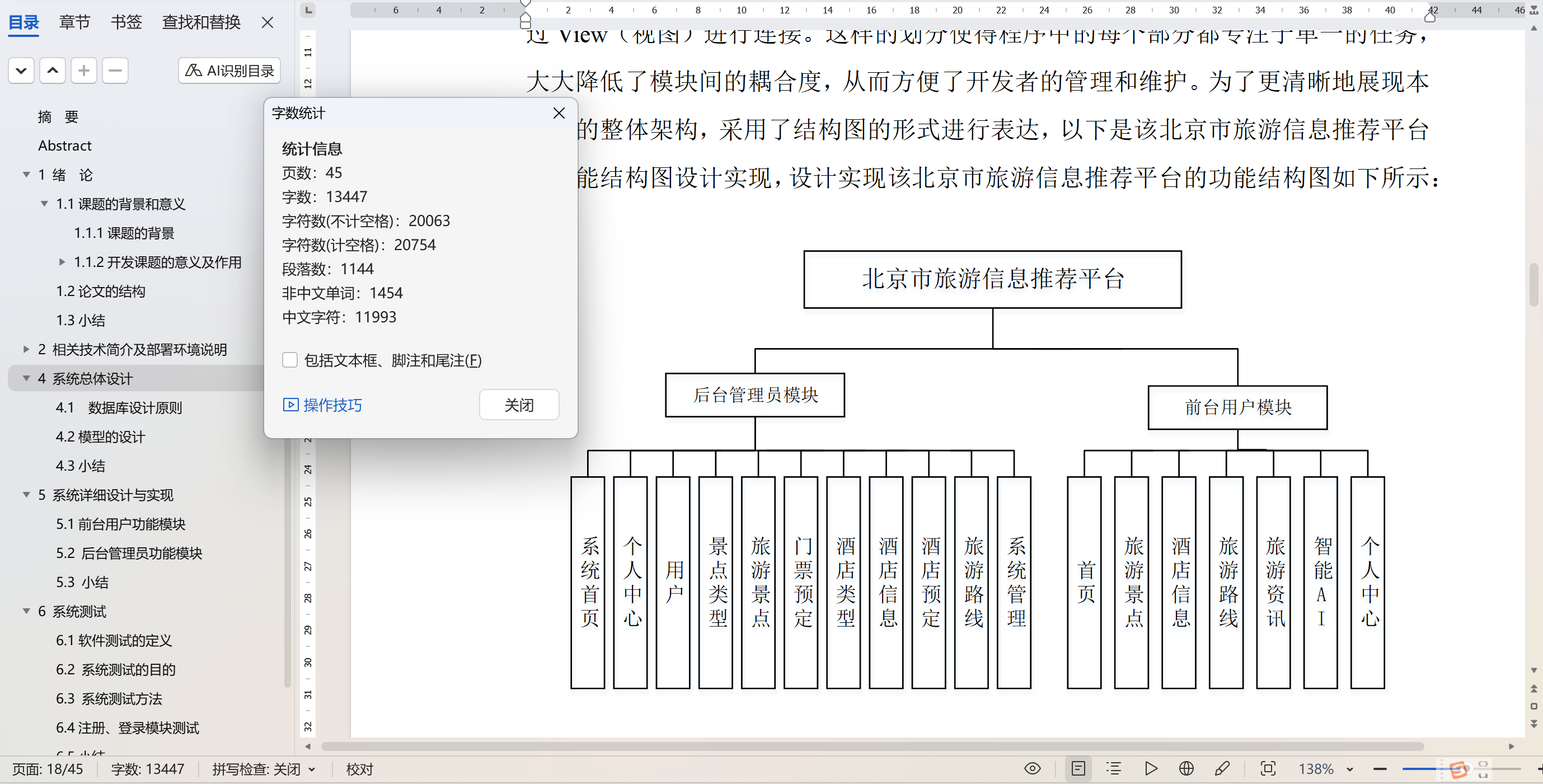Open the 查找和替换 tab
This screenshot has height=784, width=1543.
[x=201, y=22]
